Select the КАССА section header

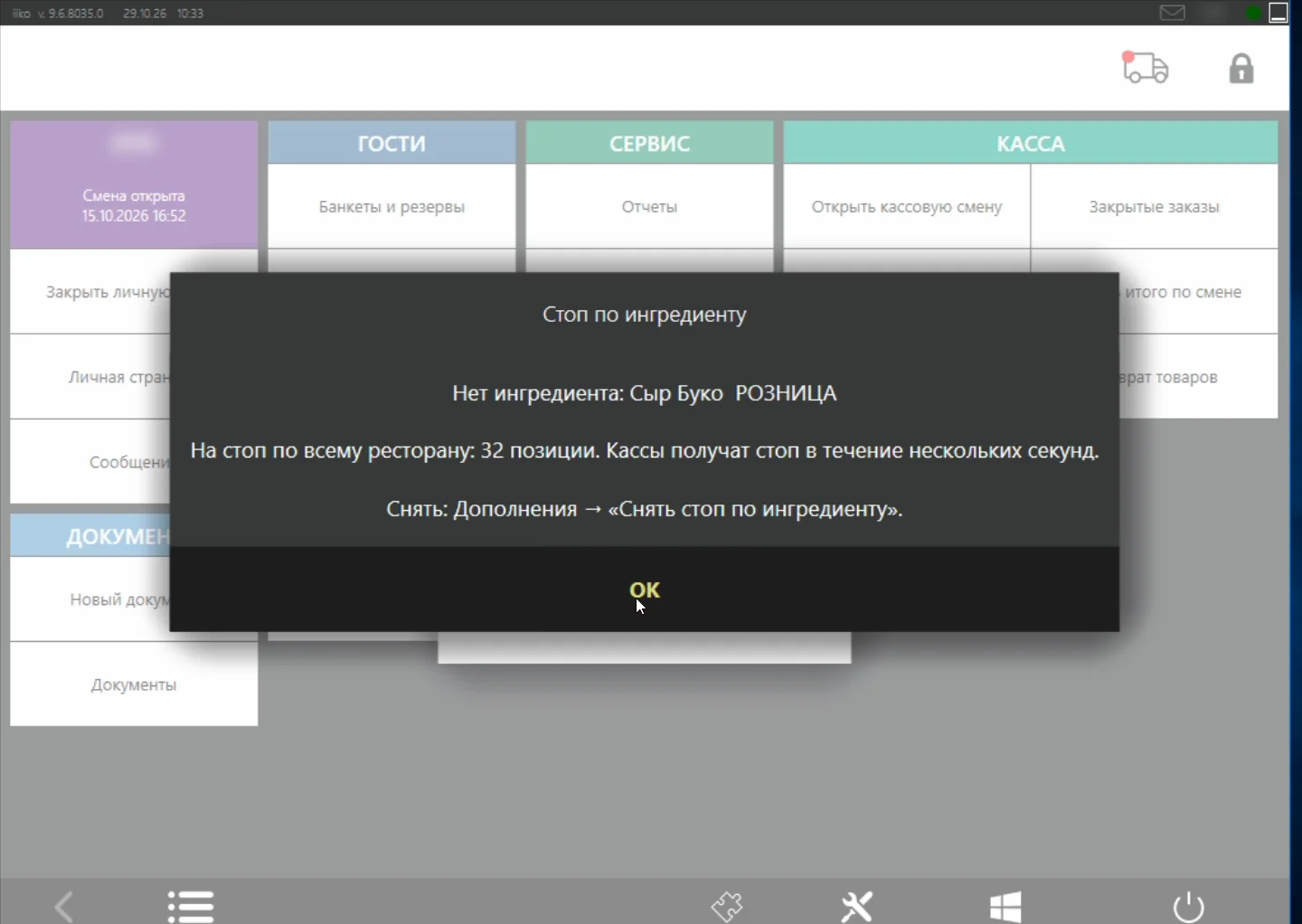[1031, 143]
